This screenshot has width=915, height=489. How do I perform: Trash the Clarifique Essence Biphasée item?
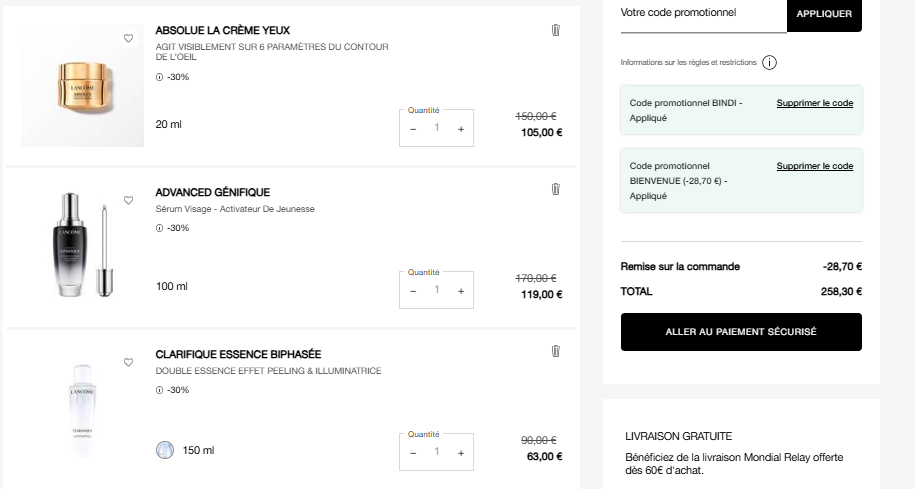point(556,351)
